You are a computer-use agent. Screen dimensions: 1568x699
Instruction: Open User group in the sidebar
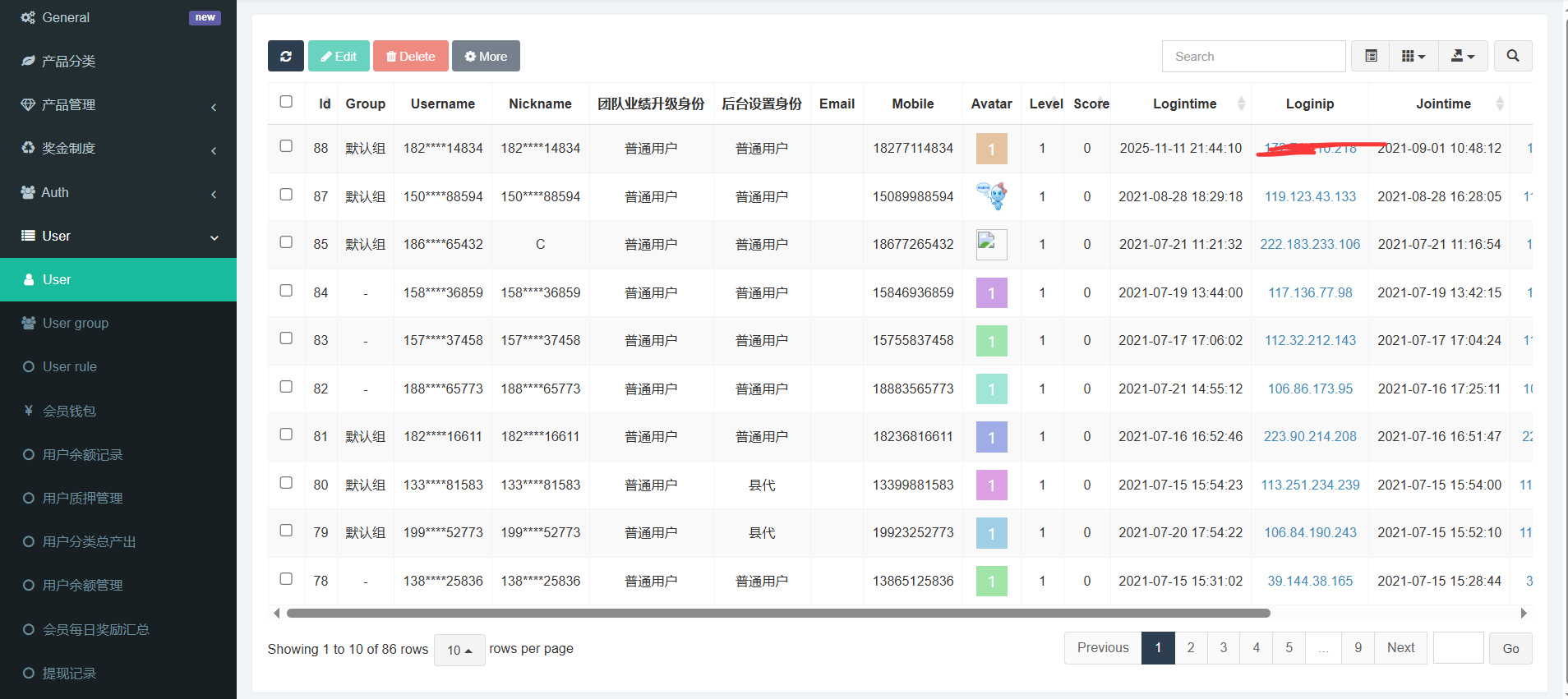point(76,323)
